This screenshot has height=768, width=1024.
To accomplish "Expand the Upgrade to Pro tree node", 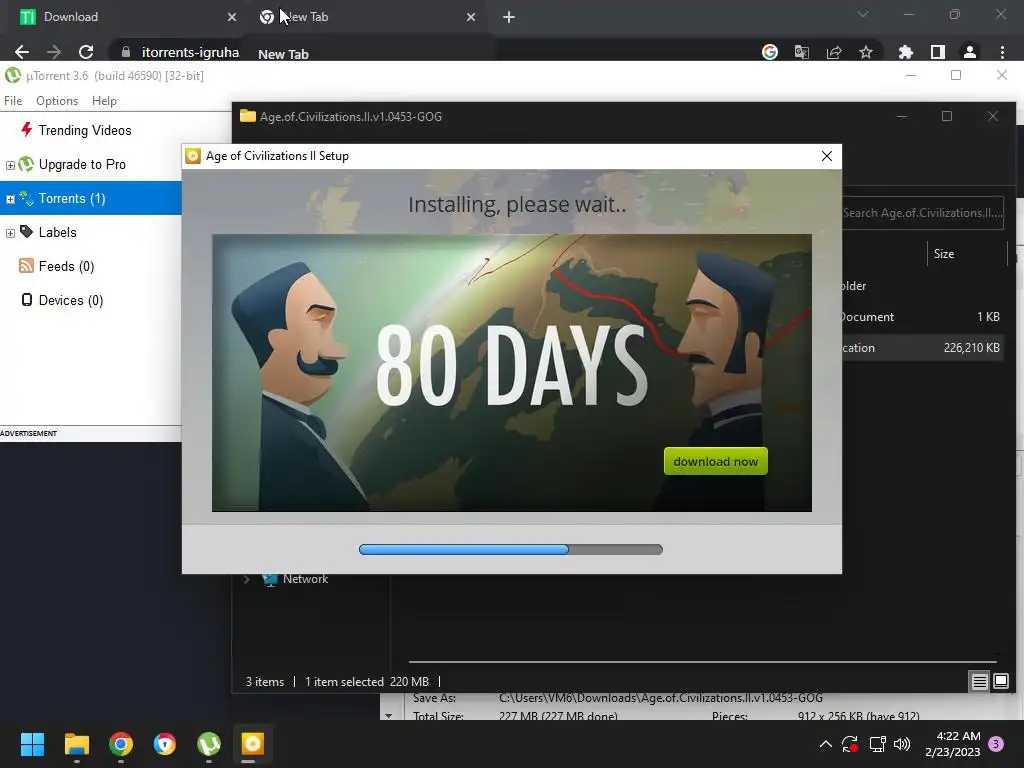I will click(10, 165).
